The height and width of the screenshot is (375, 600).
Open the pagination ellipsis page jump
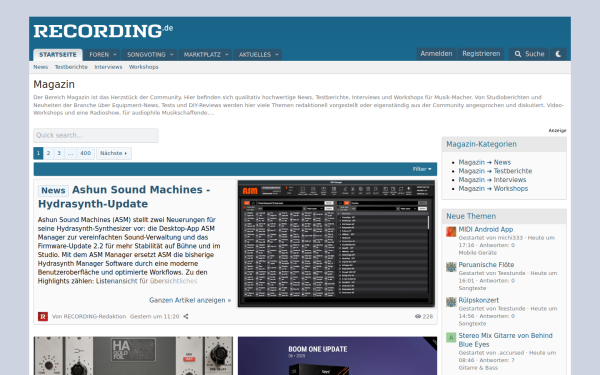point(70,153)
